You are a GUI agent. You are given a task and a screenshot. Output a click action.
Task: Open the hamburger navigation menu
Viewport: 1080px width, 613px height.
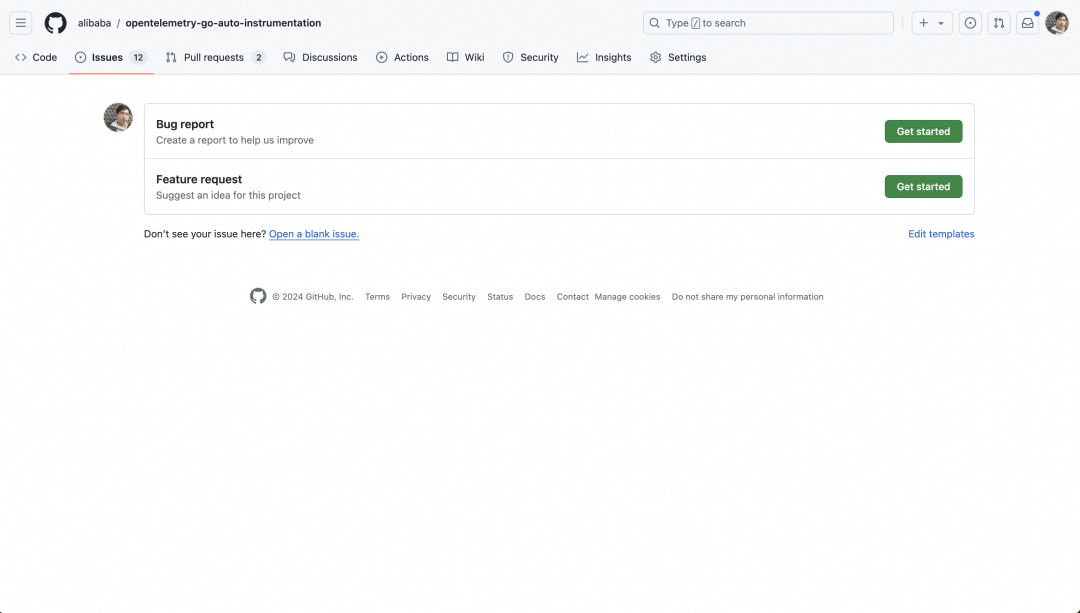(21, 23)
